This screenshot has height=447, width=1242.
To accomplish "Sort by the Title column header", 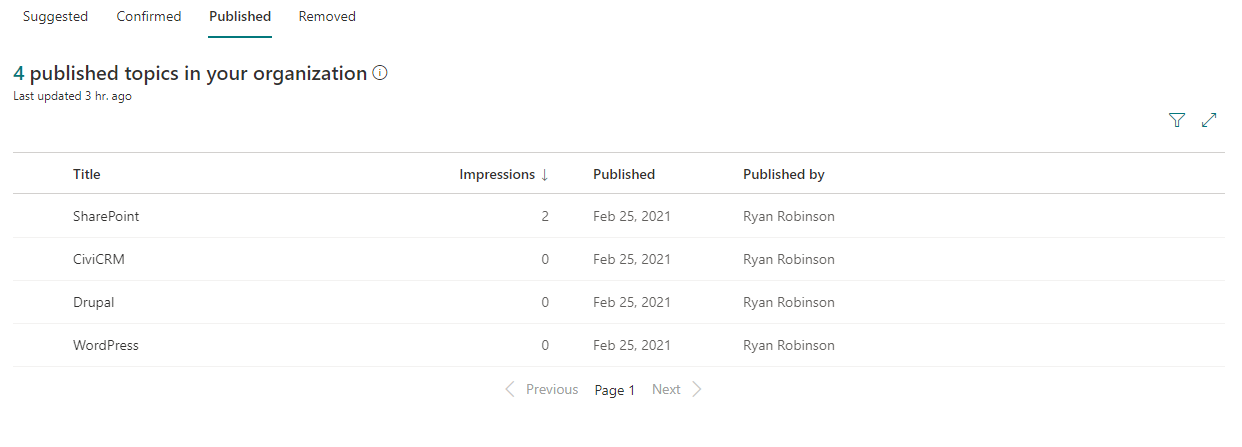I will (x=87, y=174).
